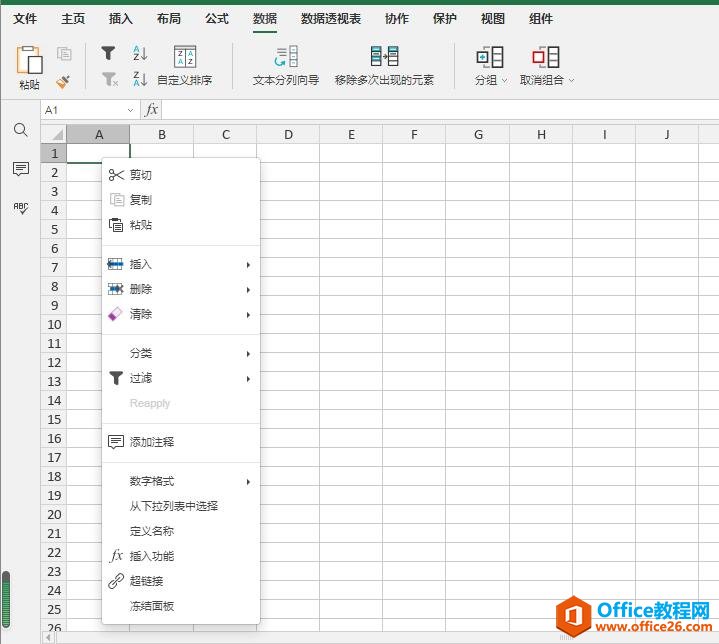
Task: Choose Freeze Panes (冻结面板)
Action: 181,606
